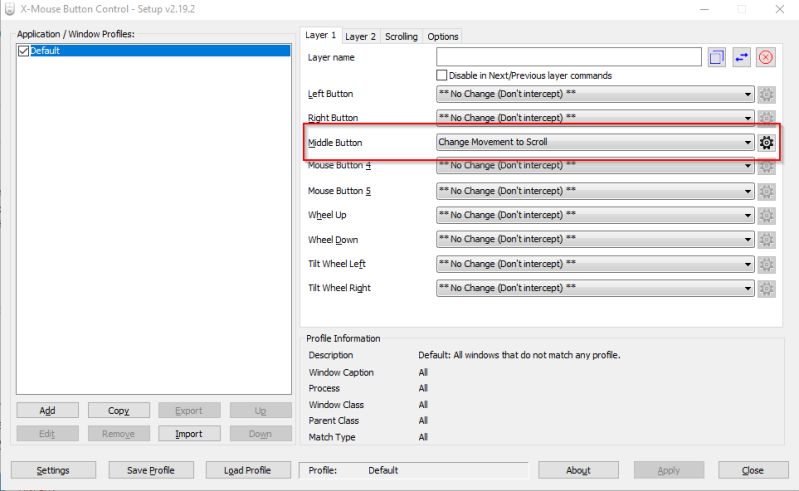Open the Left Button action dropdown
Screen dimensions: 799x491
pyautogui.click(x=595, y=94)
